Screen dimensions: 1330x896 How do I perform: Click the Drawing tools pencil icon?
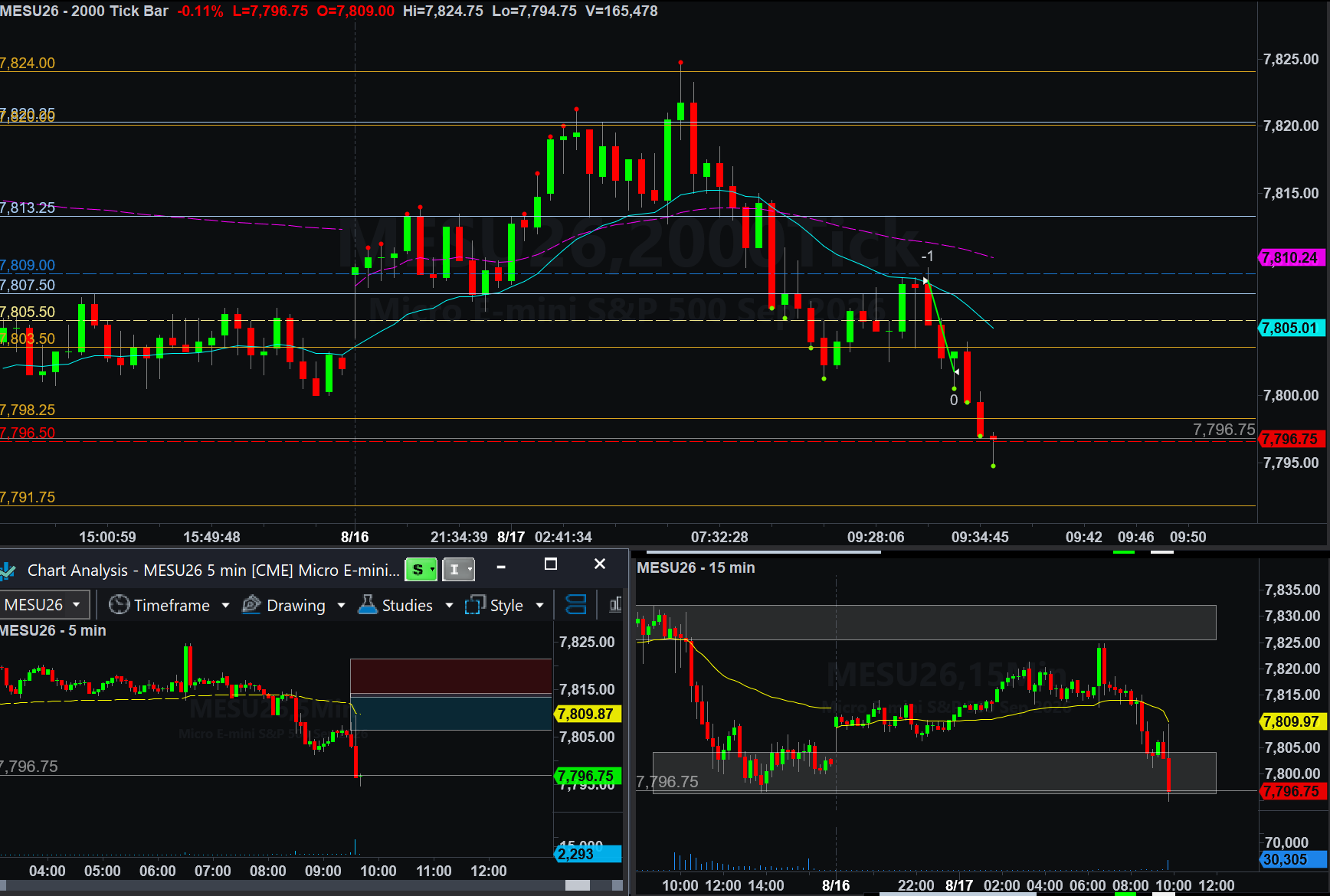[251, 605]
